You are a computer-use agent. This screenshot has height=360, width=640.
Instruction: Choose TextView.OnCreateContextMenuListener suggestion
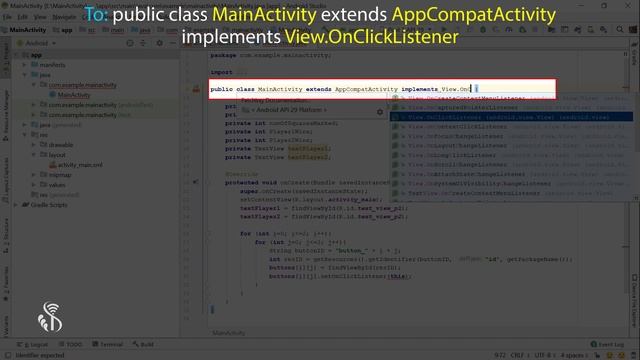511,193
